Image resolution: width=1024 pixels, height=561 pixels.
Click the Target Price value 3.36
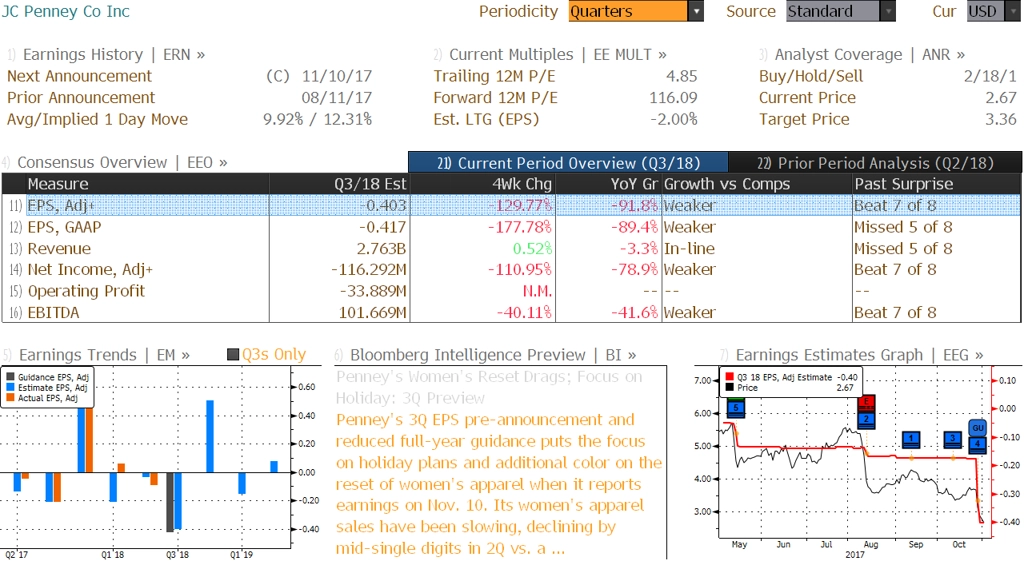[x=1000, y=119]
